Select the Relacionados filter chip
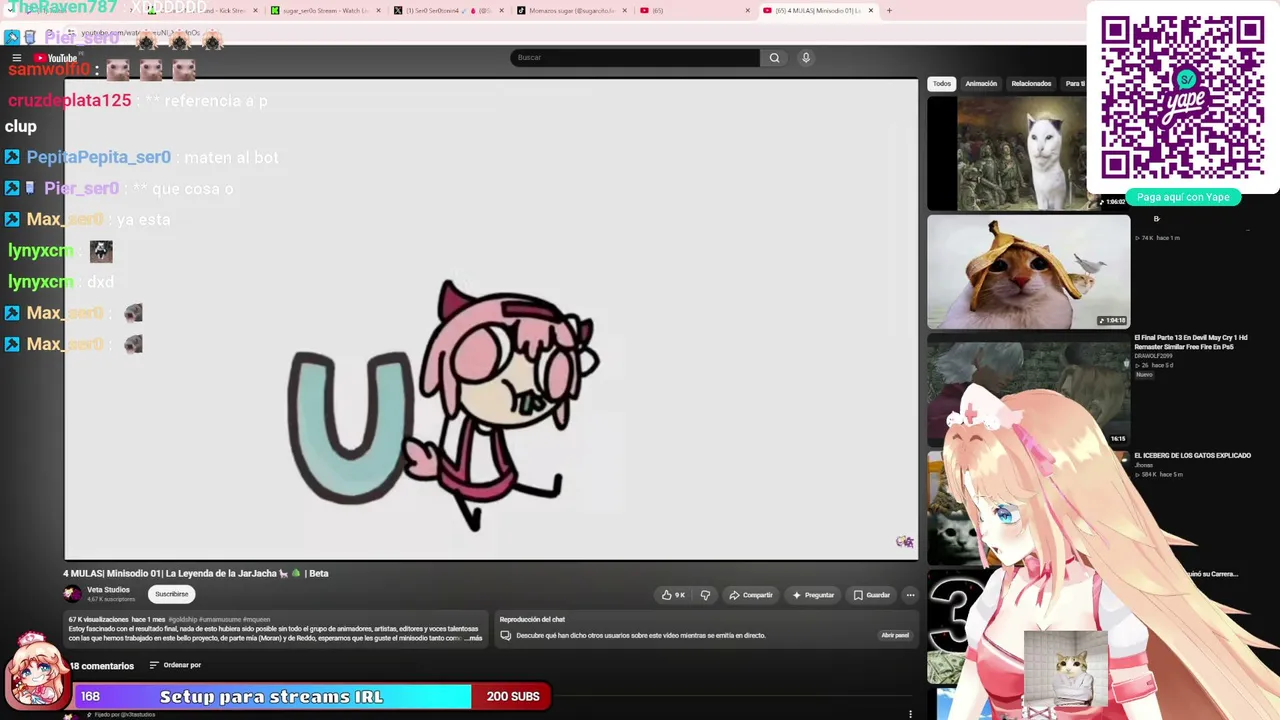1280x720 pixels. coord(1031,84)
